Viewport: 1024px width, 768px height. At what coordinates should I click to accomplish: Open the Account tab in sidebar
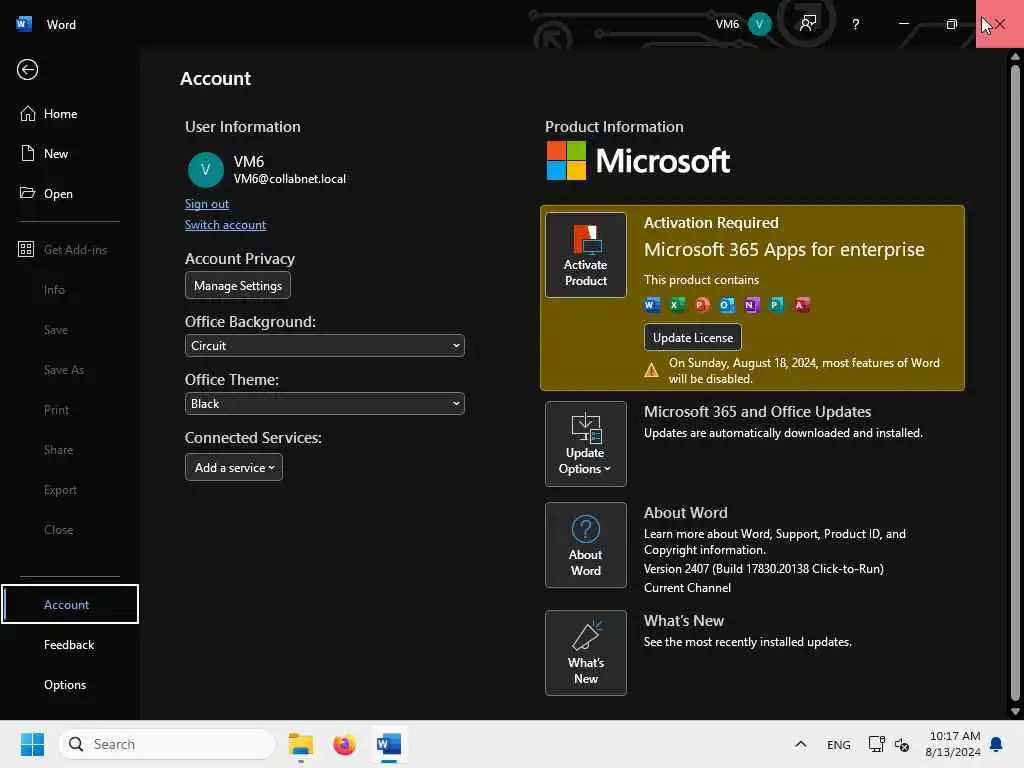70,604
